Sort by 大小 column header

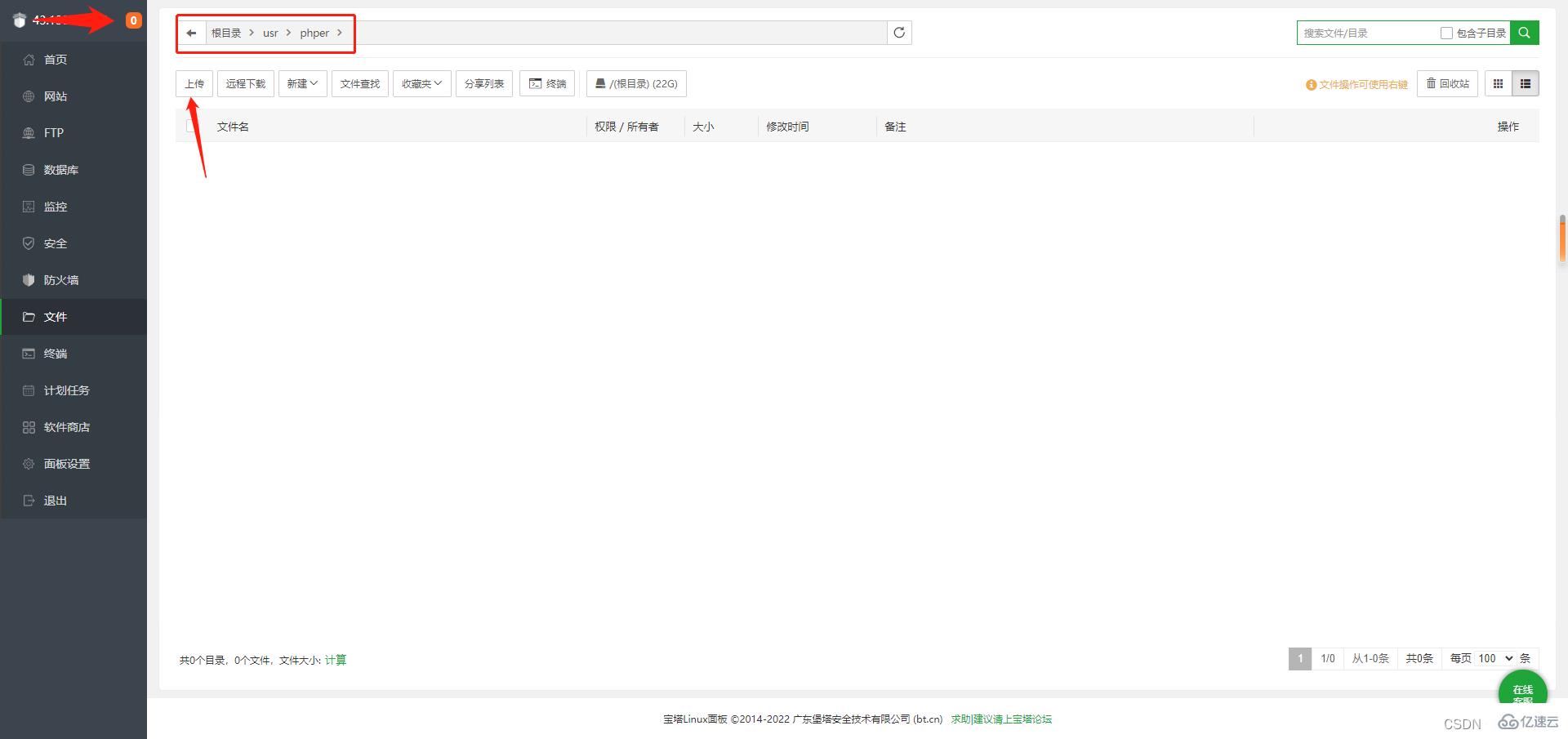click(x=703, y=127)
